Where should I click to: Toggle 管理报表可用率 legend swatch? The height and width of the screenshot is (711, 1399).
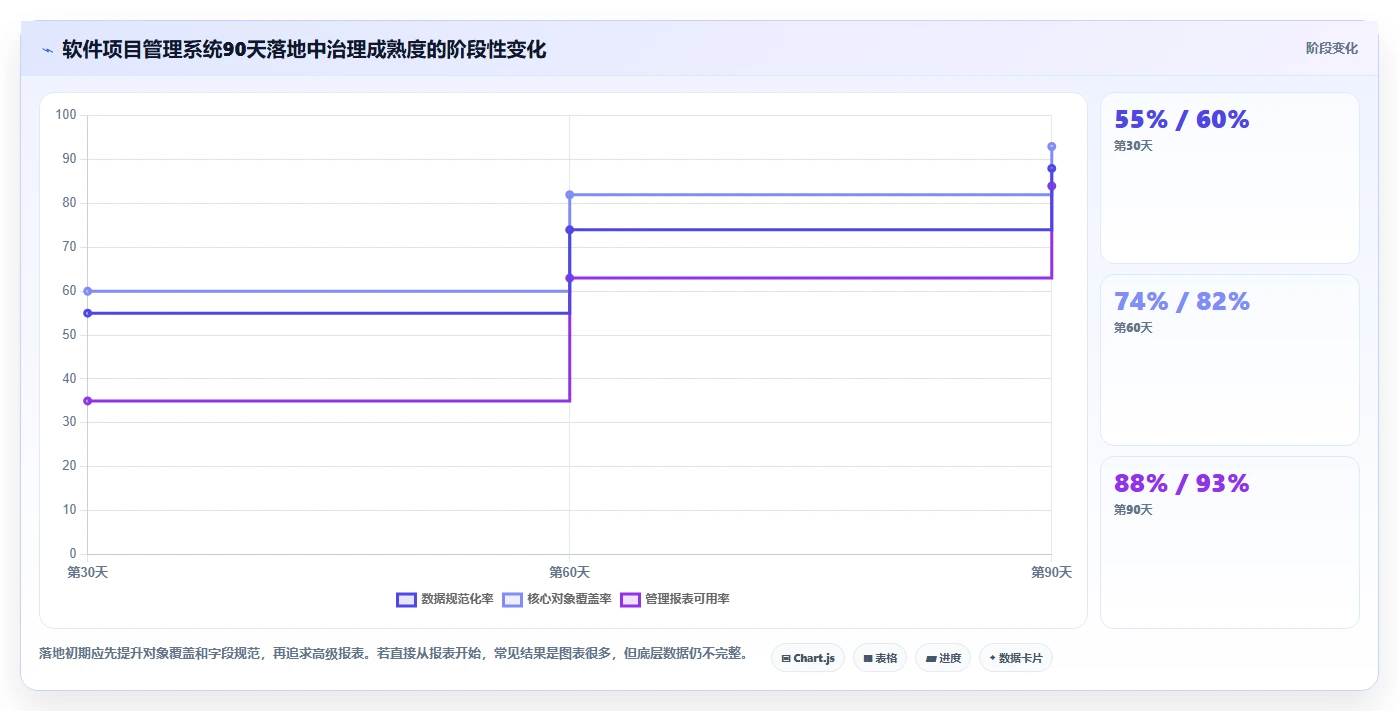click(631, 600)
